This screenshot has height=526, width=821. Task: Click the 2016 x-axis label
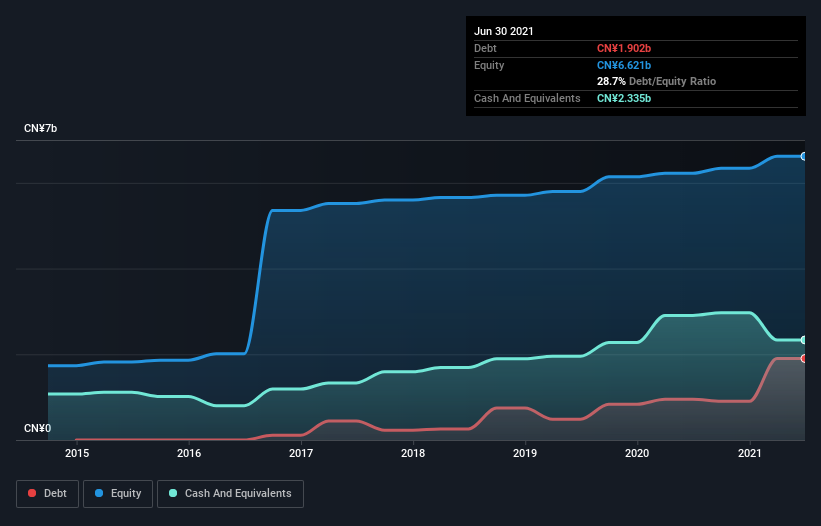coord(189,453)
